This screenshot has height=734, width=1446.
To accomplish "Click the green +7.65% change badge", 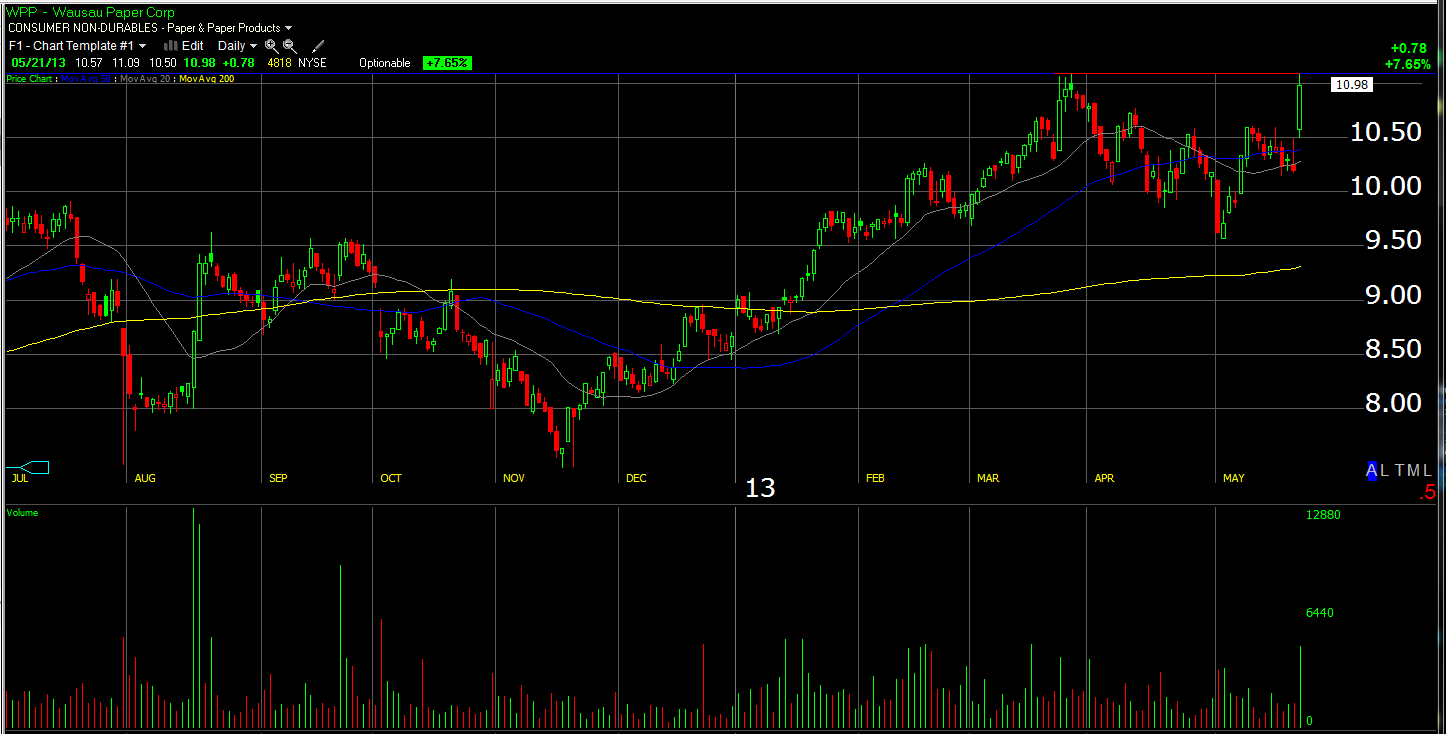I will (446, 63).
